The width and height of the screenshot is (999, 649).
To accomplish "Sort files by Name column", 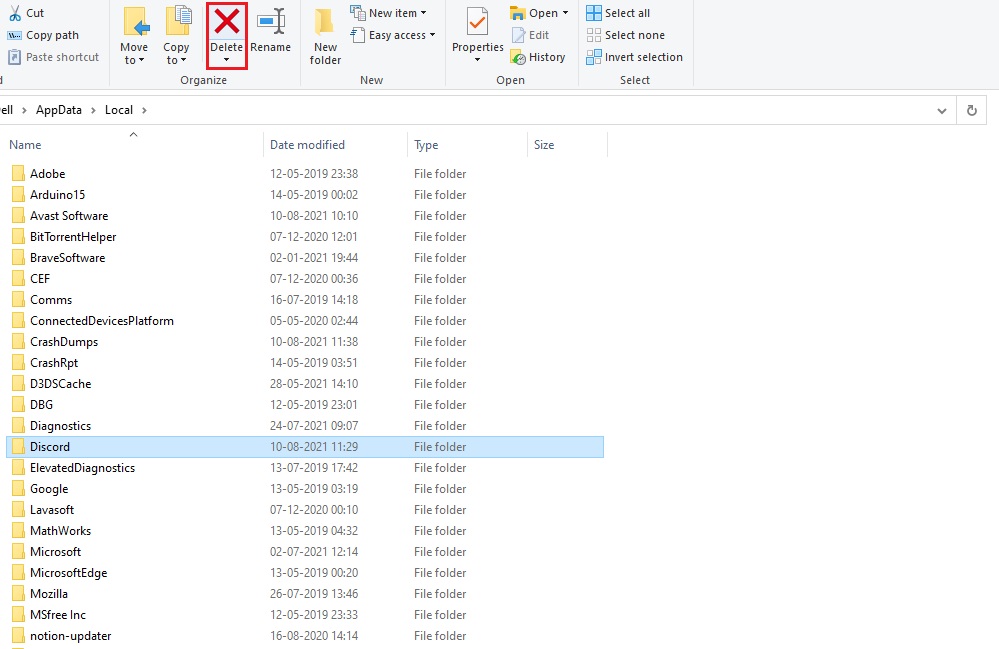I will click(x=131, y=145).
